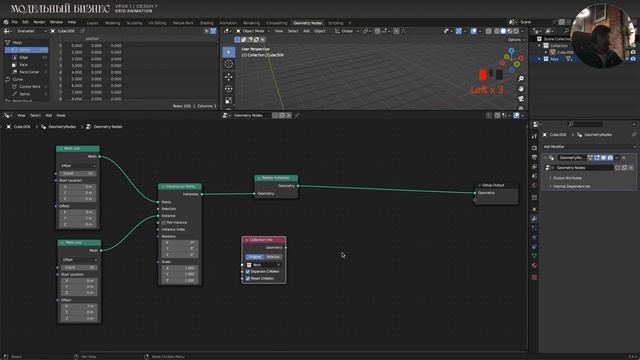Image resolution: width=640 pixels, height=360 pixels.
Task: Expand the Internal Dependencies panel
Action: click(x=571, y=186)
